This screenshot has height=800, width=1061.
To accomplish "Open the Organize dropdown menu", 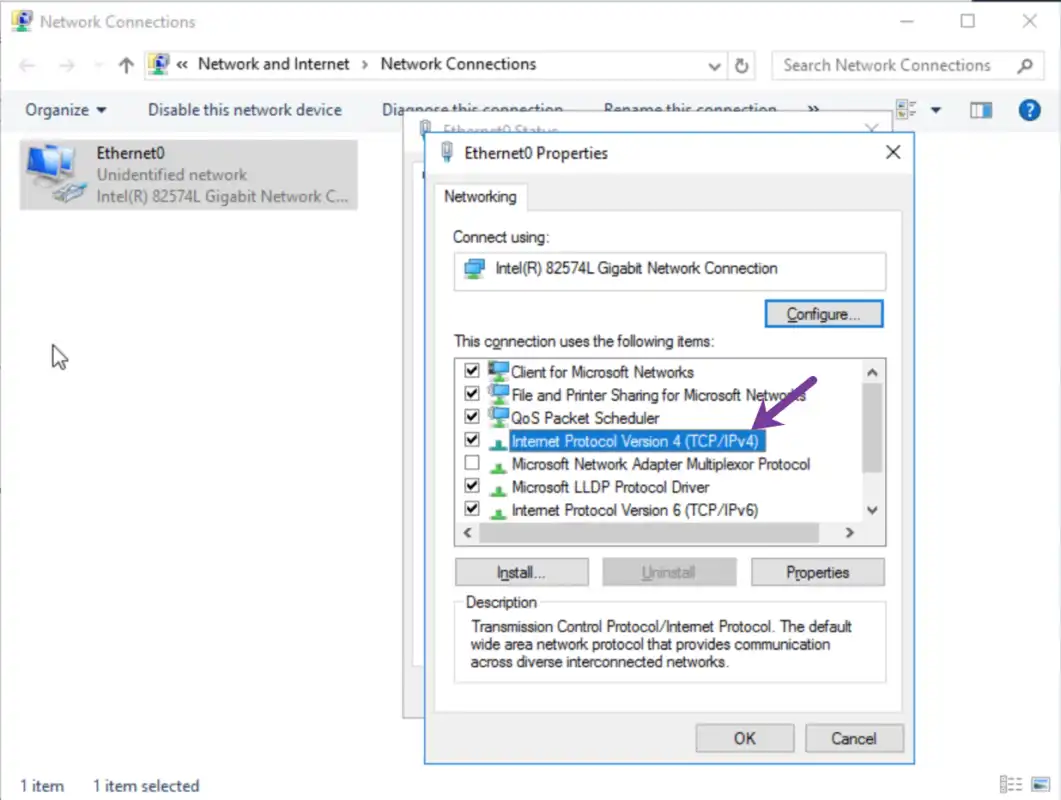I will pyautogui.click(x=65, y=110).
